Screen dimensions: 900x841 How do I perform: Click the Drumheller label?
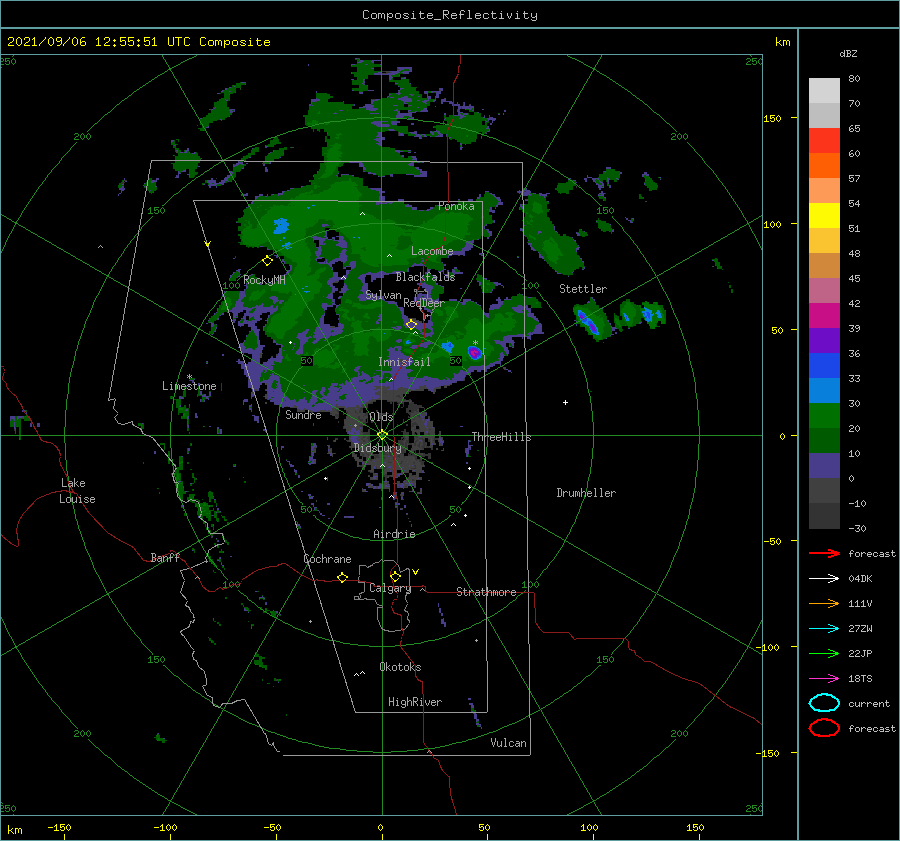586,493
